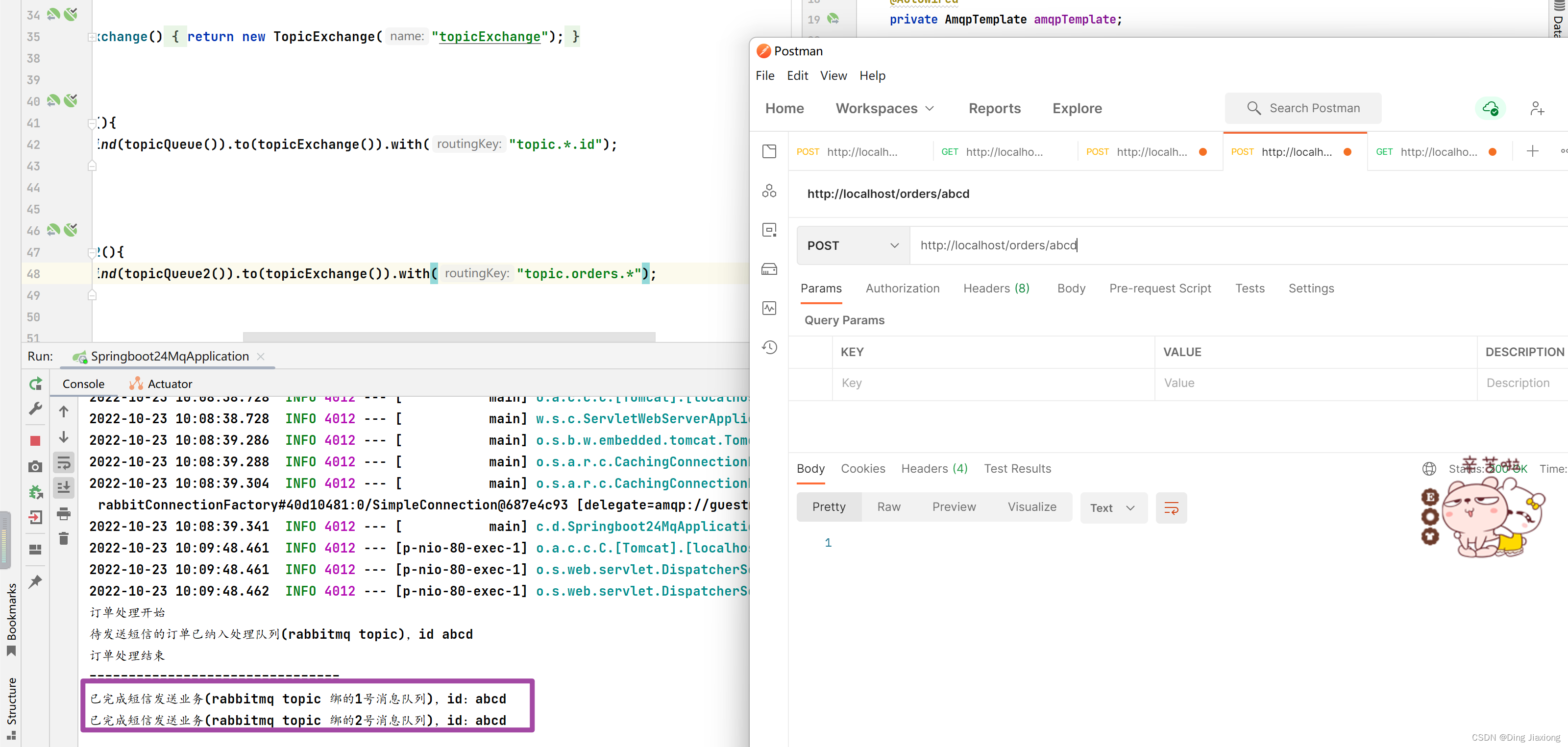The image size is (1568, 747).
Task: Open Postman Collections sidebar icon
Action: tap(769, 151)
